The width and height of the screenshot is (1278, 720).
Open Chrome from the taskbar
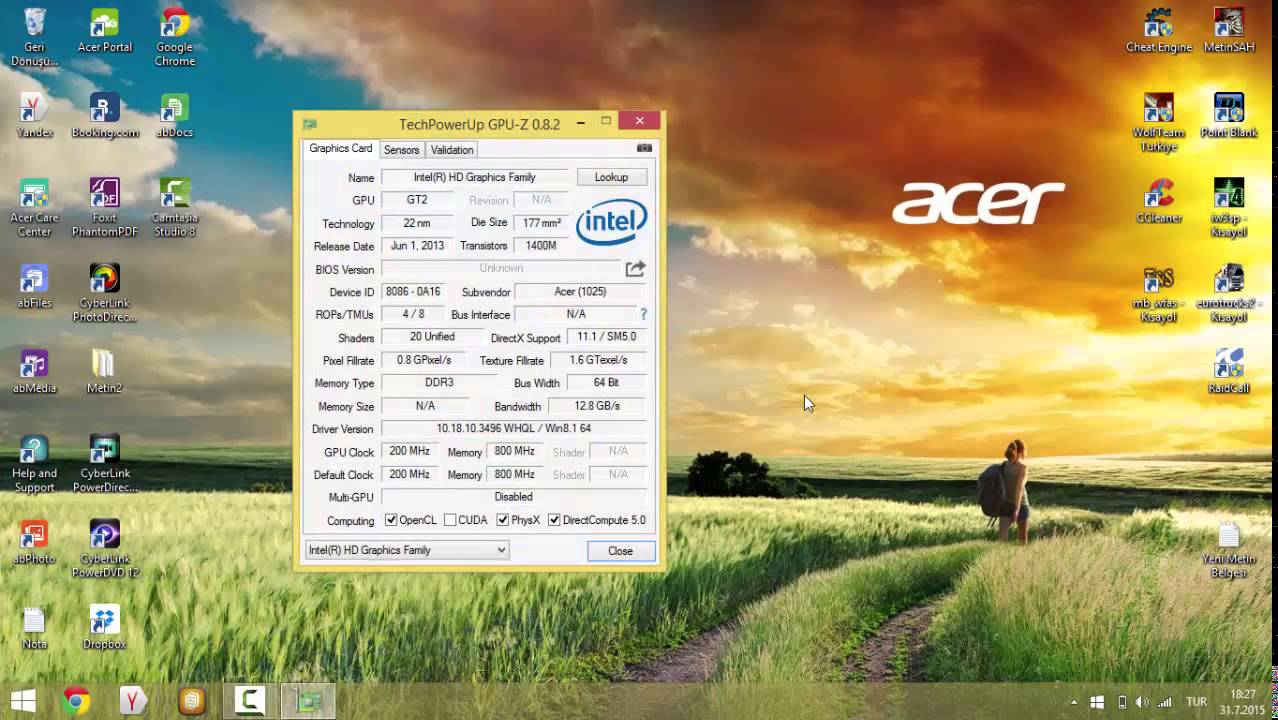click(75, 701)
